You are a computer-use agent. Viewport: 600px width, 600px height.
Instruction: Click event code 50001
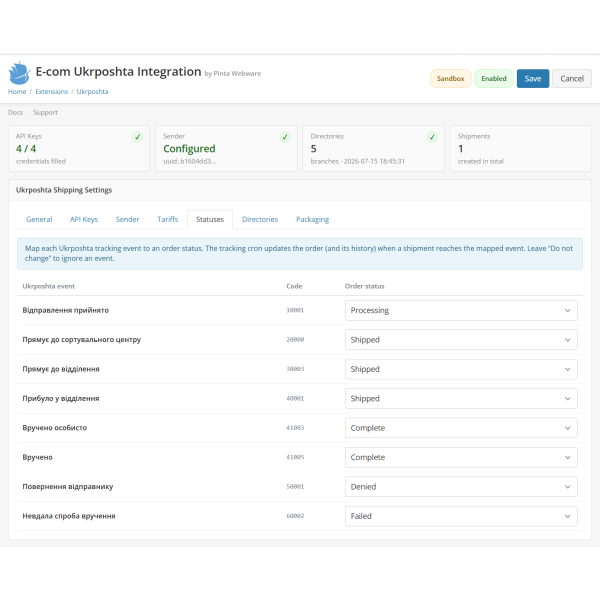[295, 487]
